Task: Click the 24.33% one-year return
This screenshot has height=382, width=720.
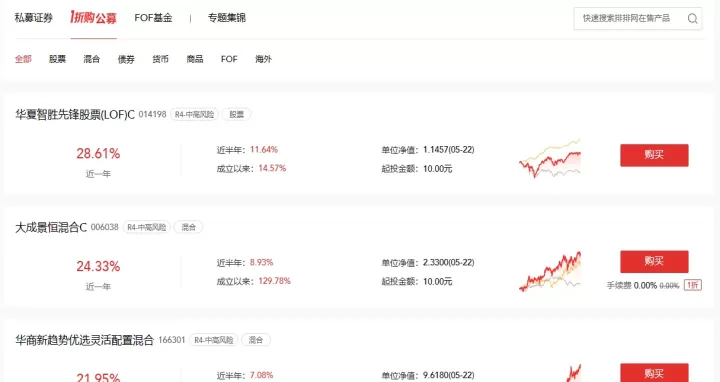Action: (x=98, y=266)
